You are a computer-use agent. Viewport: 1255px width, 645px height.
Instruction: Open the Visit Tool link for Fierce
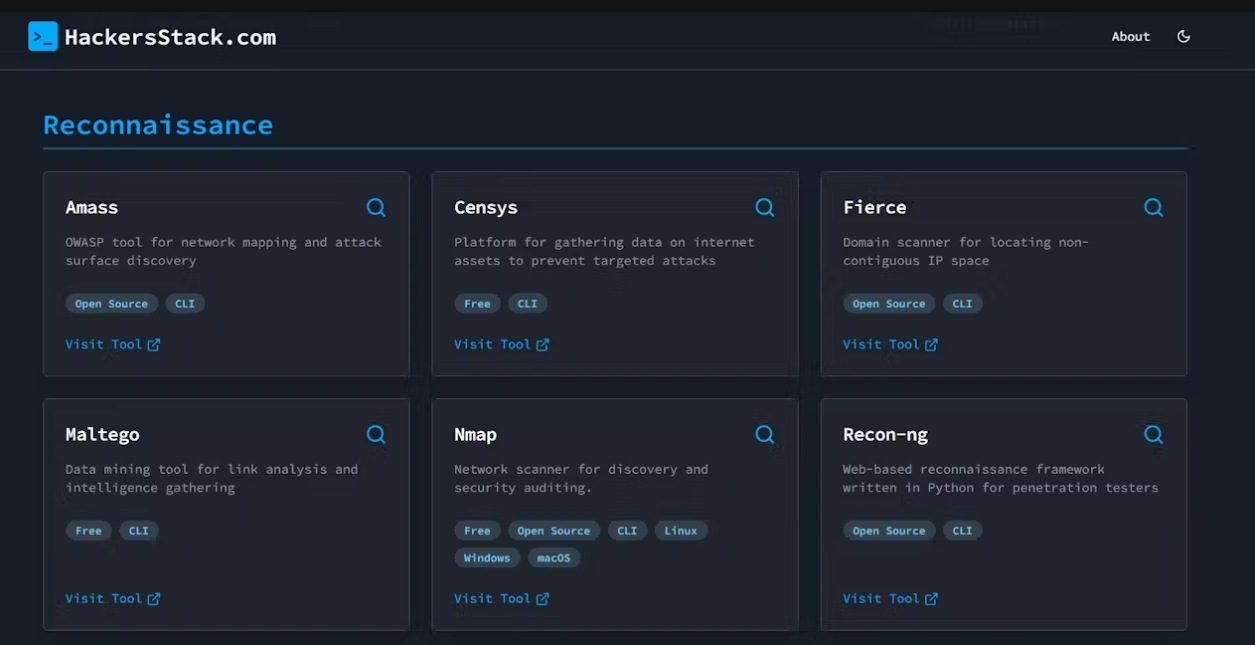[x=891, y=344]
